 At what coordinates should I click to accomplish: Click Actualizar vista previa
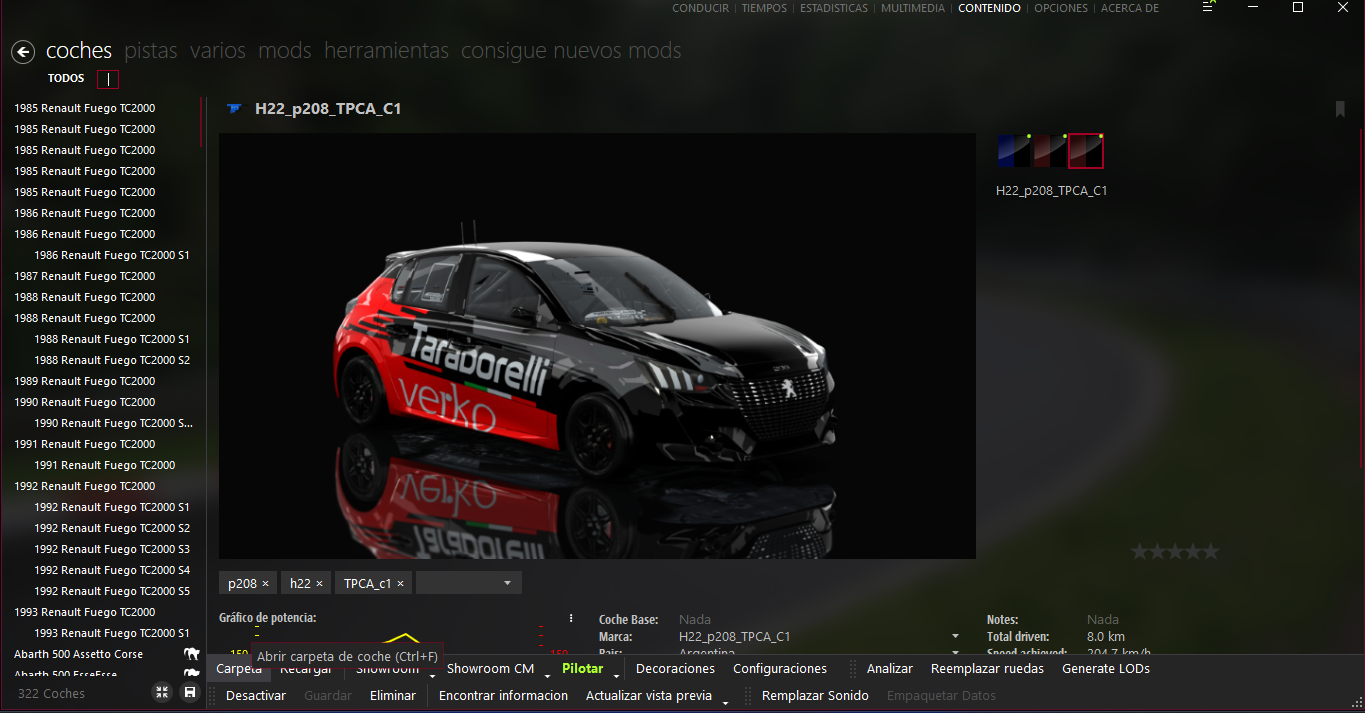[649, 695]
